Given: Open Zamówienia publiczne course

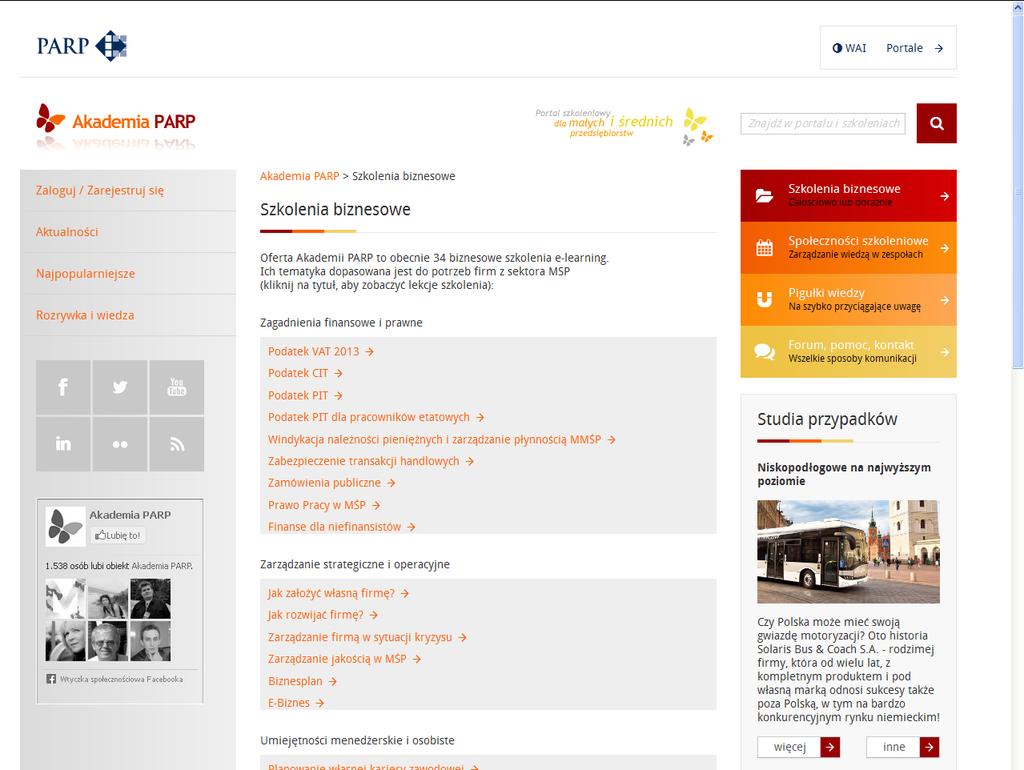Looking at the screenshot, I should click(332, 483).
